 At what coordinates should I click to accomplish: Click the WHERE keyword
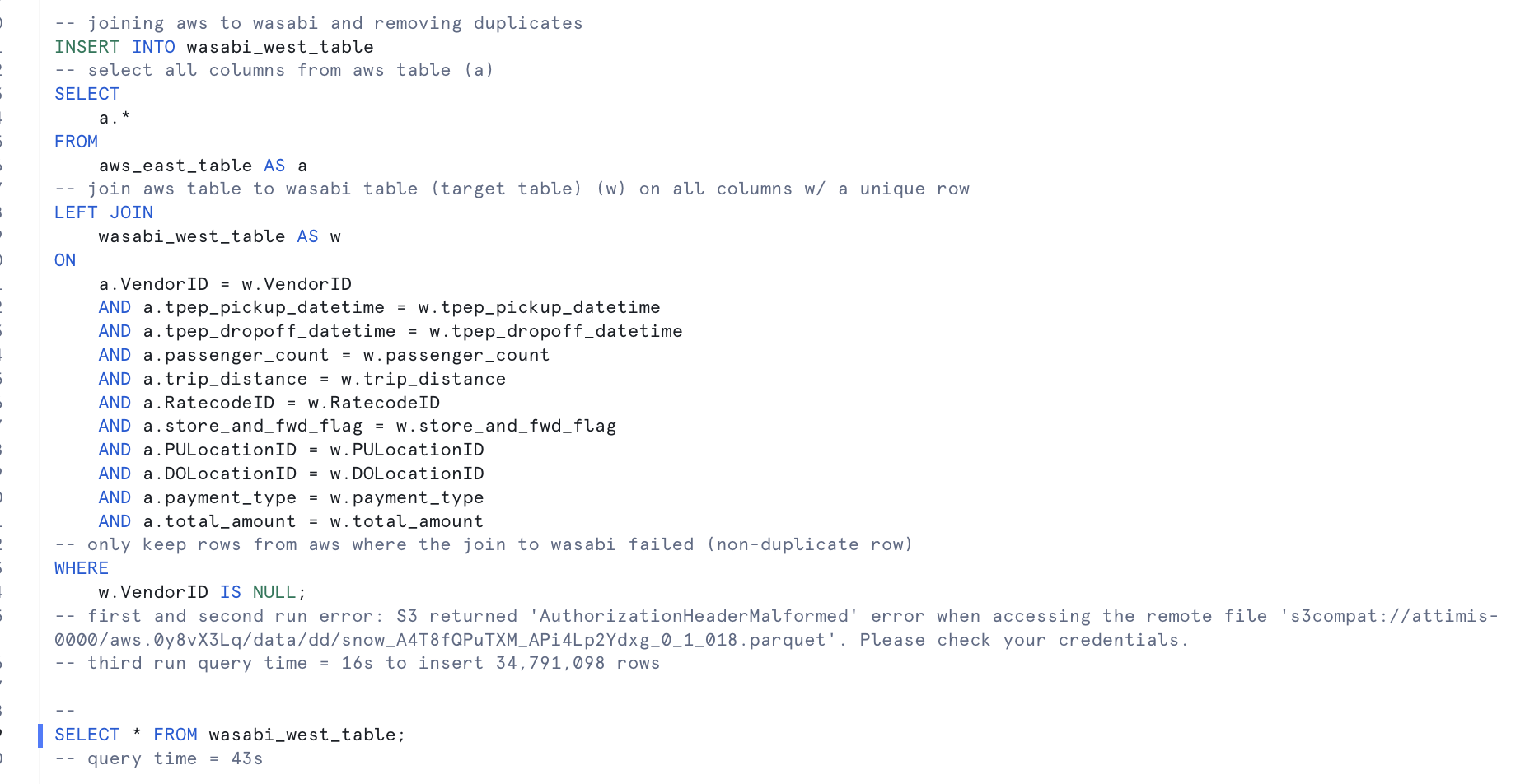tap(81, 568)
